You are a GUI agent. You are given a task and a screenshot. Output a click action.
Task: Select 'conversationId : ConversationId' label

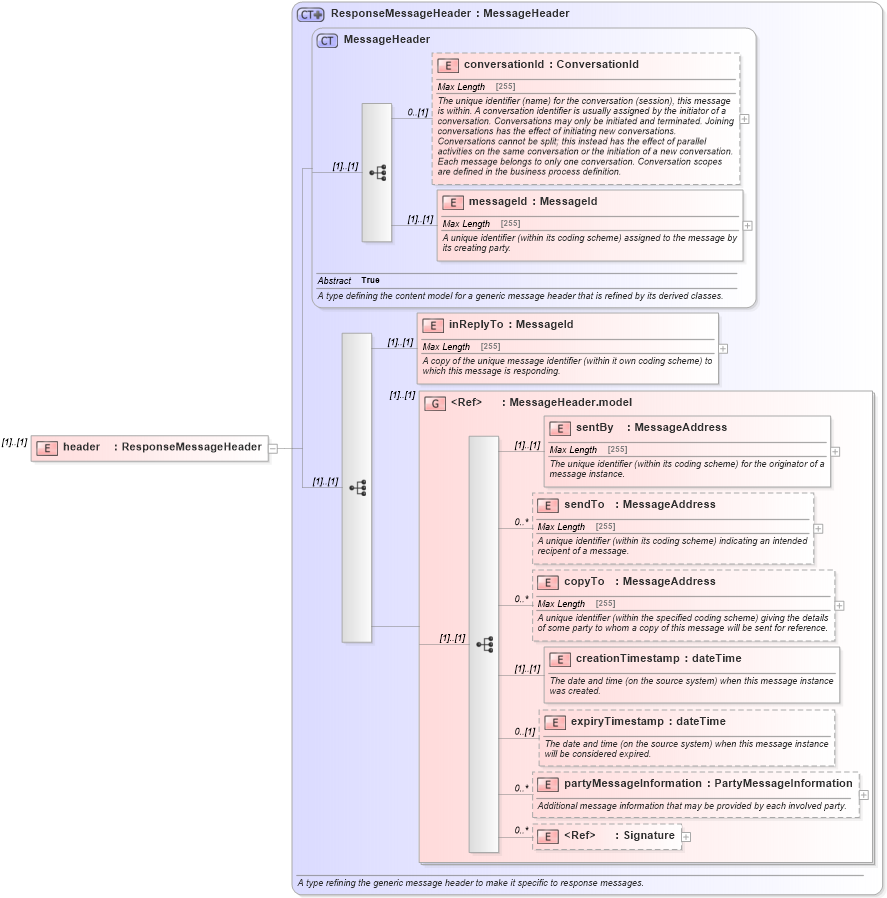point(551,64)
